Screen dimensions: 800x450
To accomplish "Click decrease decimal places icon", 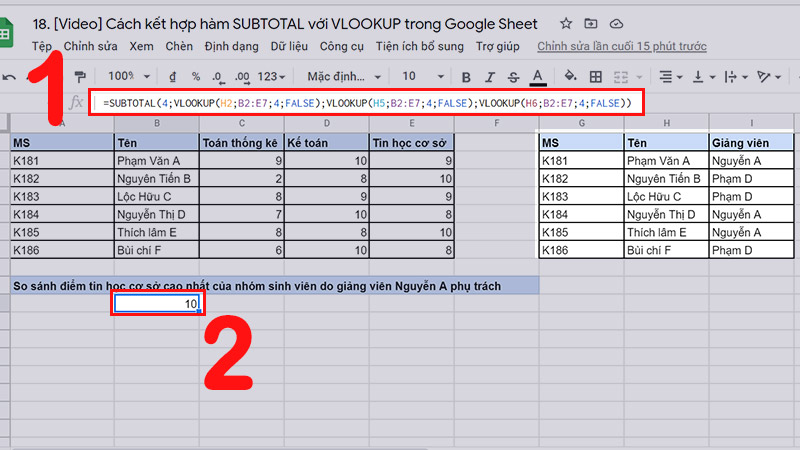I will click(x=218, y=76).
